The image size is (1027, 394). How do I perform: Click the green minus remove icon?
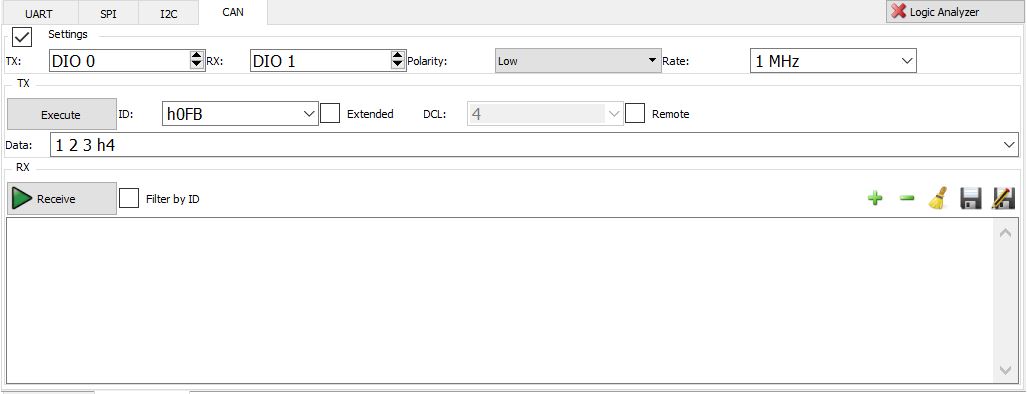(x=906, y=199)
